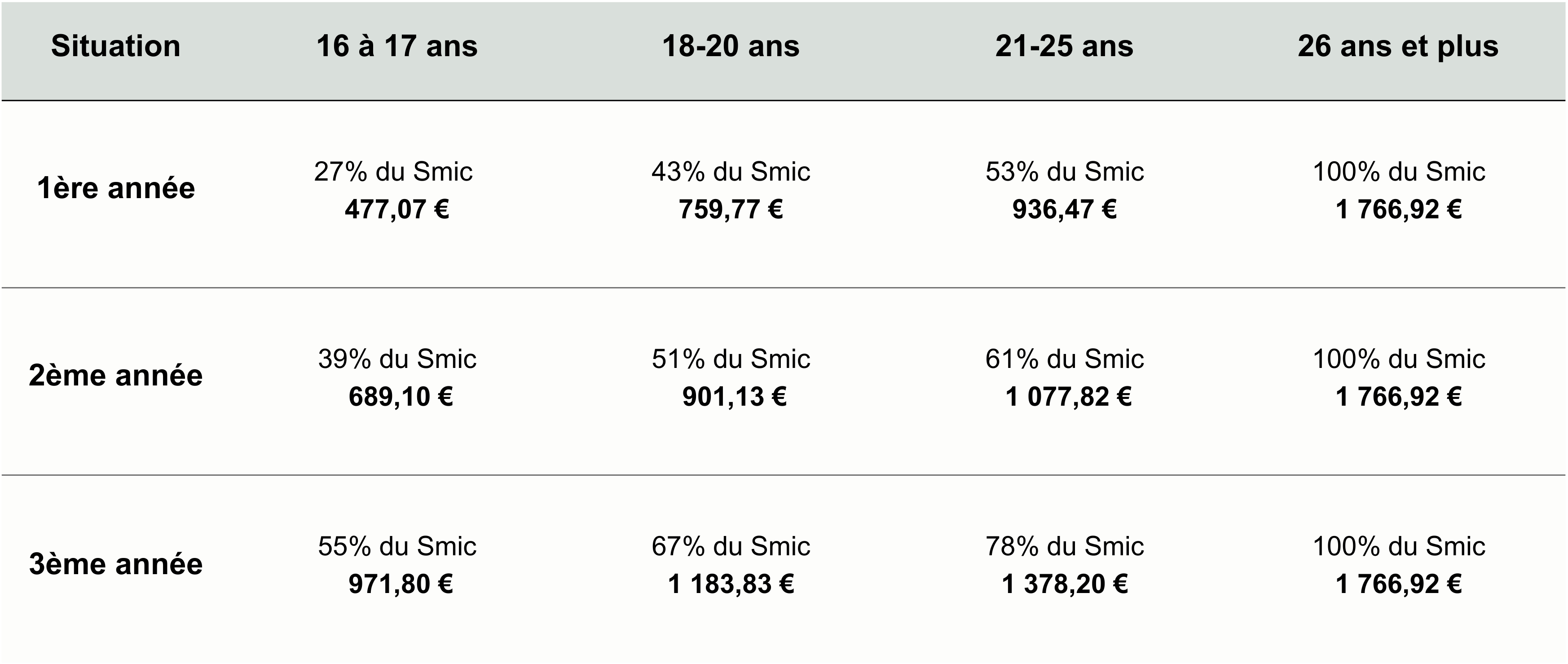Image resolution: width=1568 pixels, height=664 pixels.
Task: Select the 1ère année 1 766,92 € cell
Action: [x=1398, y=209]
